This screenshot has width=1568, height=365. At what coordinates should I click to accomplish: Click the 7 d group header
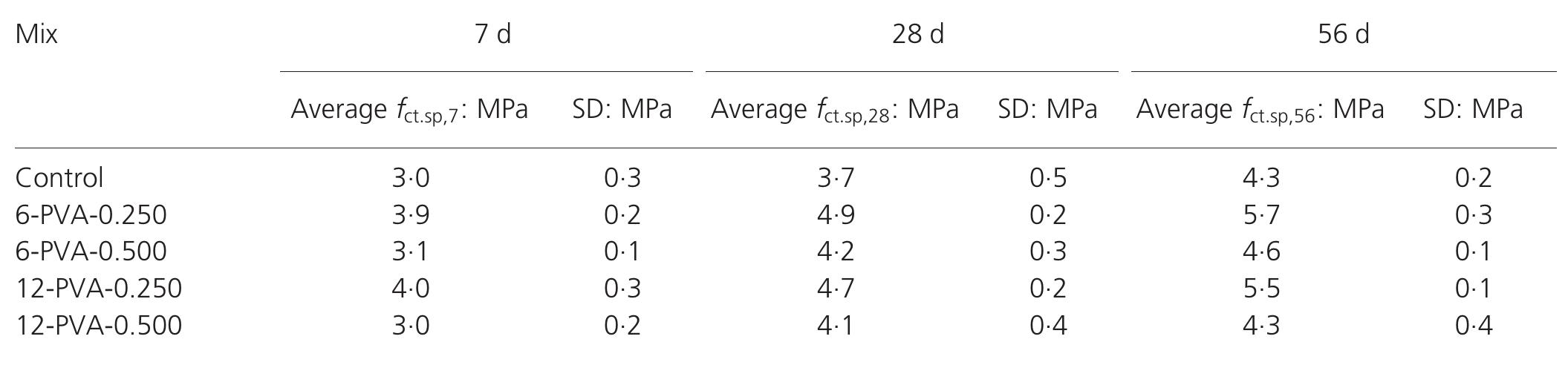pyautogui.click(x=492, y=35)
